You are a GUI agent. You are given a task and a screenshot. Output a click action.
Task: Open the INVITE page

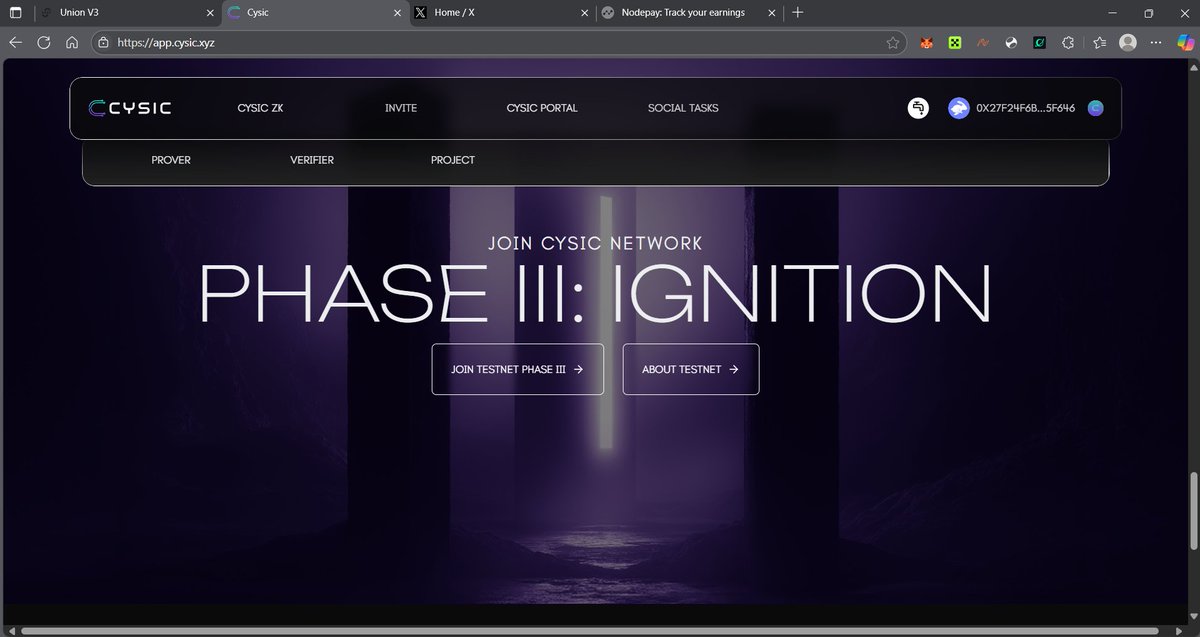[x=401, y=108]
